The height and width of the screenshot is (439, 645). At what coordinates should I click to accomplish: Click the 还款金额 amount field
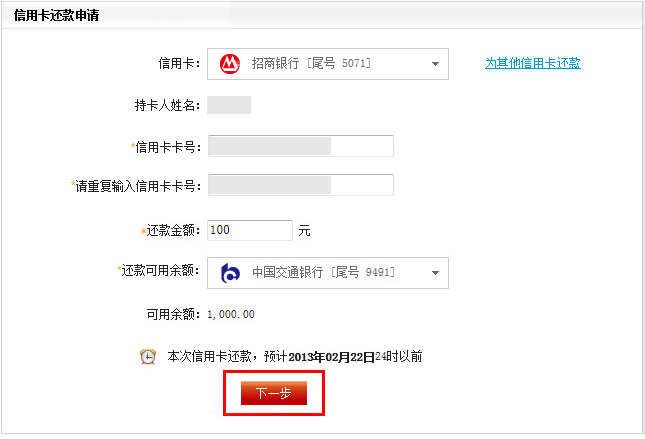250,230
